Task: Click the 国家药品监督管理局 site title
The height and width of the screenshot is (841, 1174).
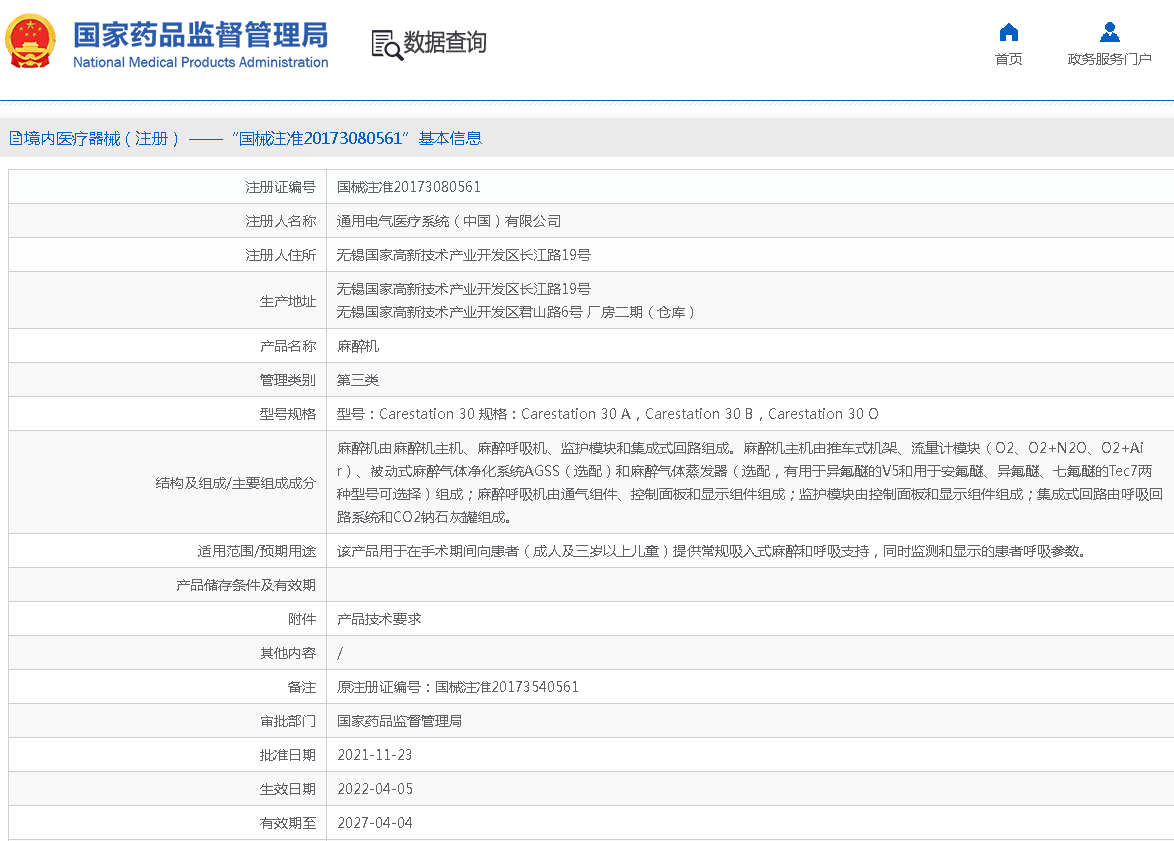Action: coord(200,34)
